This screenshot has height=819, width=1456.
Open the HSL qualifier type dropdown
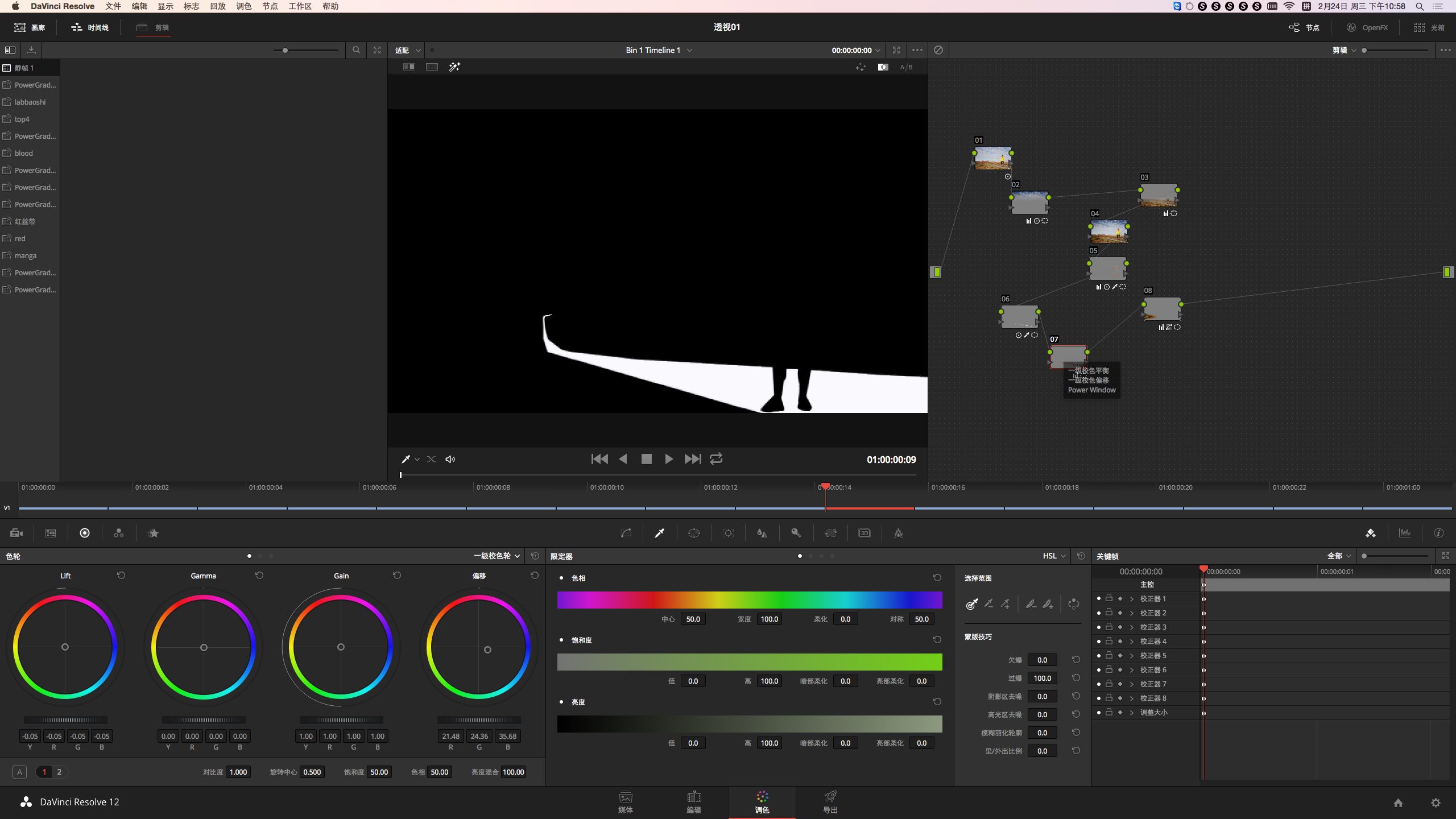[x=1054, y=556]
